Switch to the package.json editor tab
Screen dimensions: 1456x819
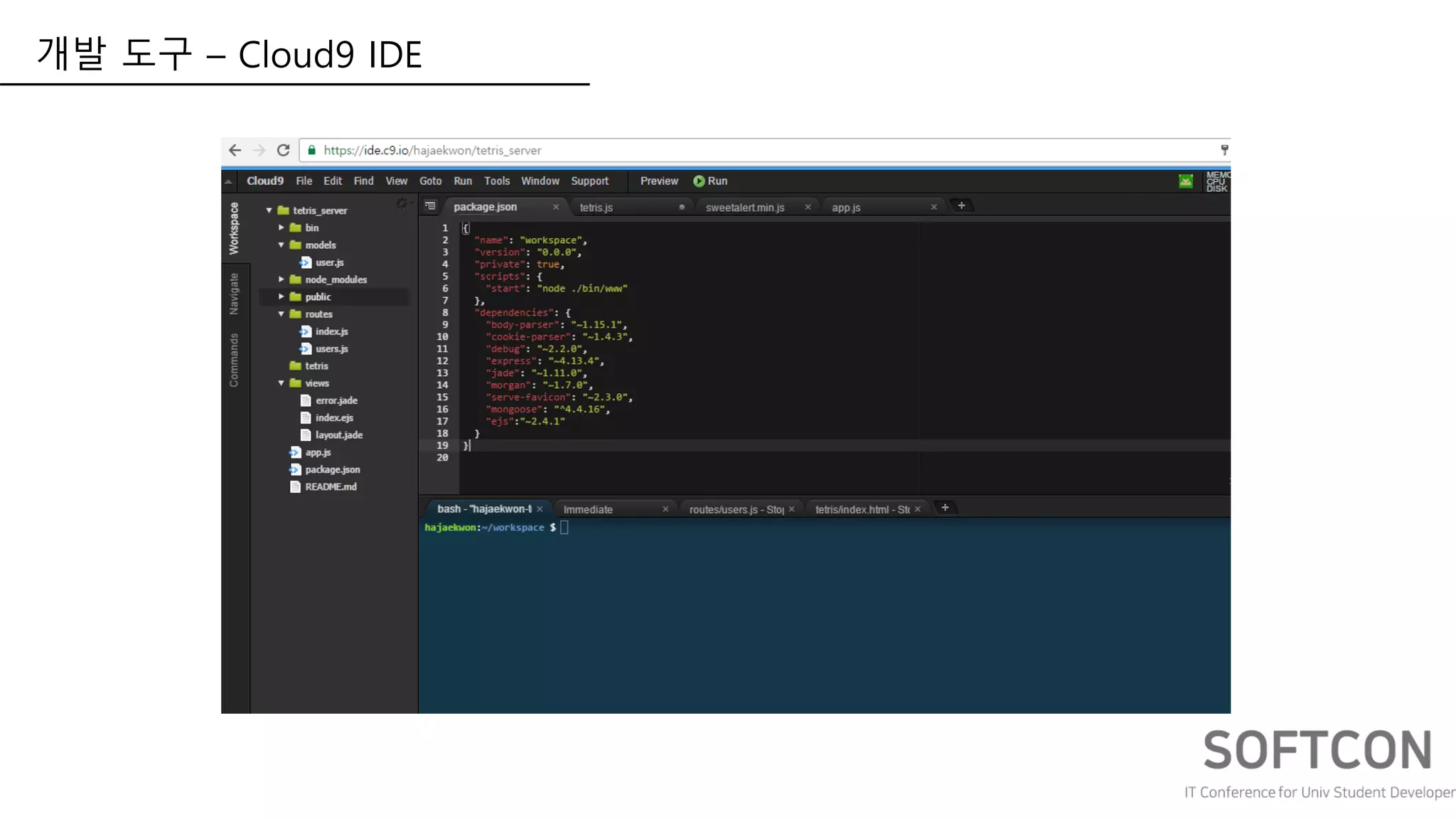486,207
